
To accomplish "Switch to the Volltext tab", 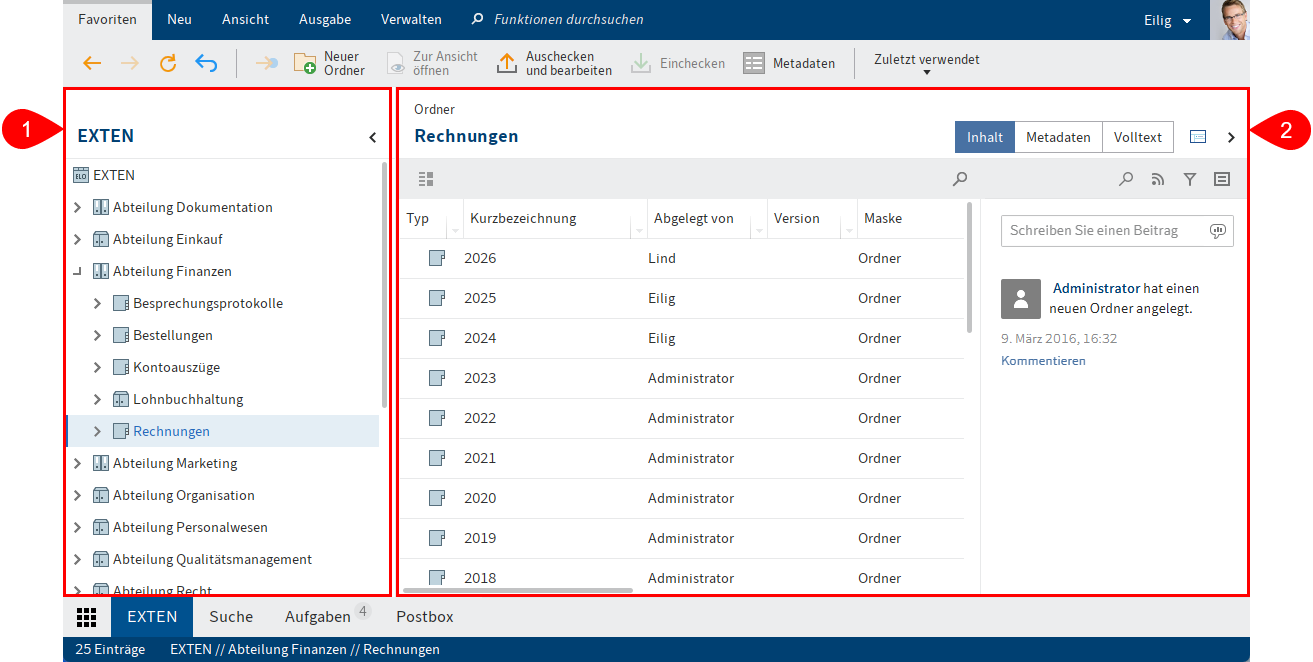I will (1137, 137).
